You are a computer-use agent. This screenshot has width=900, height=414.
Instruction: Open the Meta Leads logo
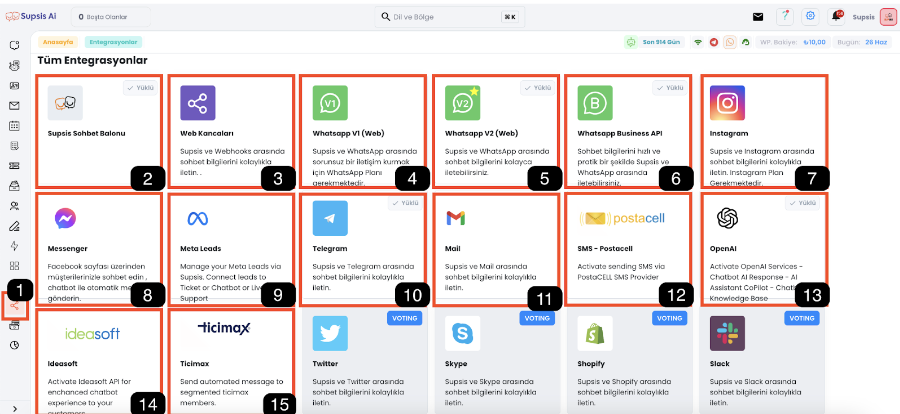(x=197, y=218)
